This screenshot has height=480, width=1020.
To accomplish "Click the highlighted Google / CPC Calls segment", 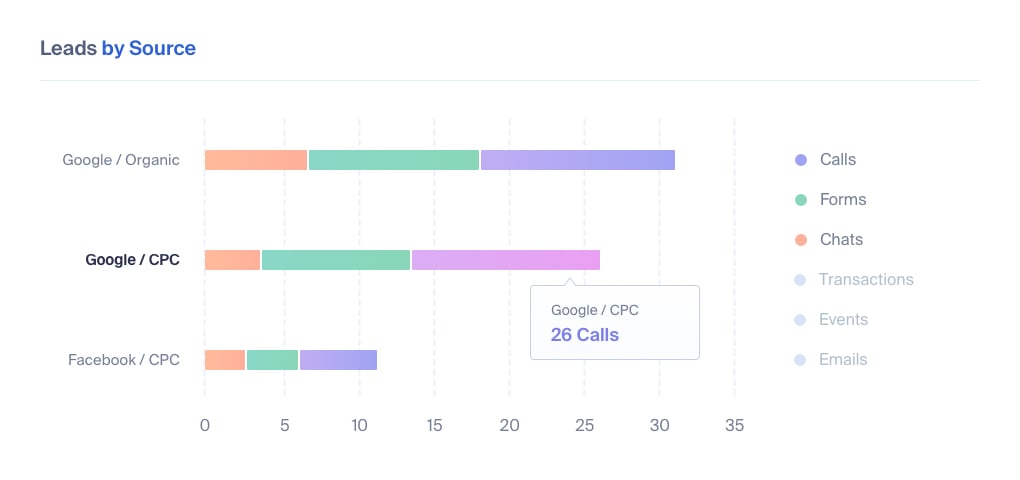I will [x=505, y=260].
